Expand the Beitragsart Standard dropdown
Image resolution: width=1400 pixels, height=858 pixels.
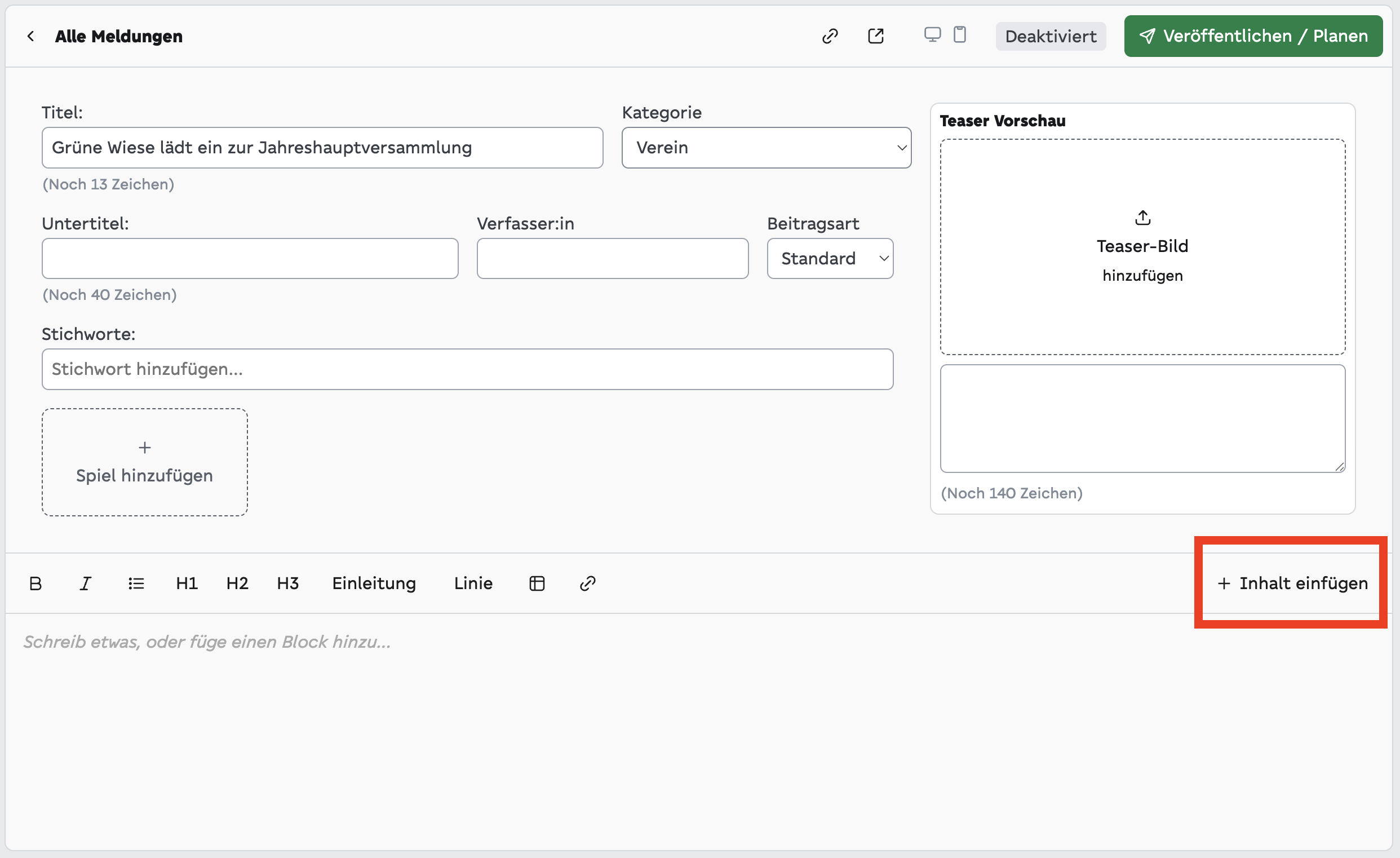point(830,259)
